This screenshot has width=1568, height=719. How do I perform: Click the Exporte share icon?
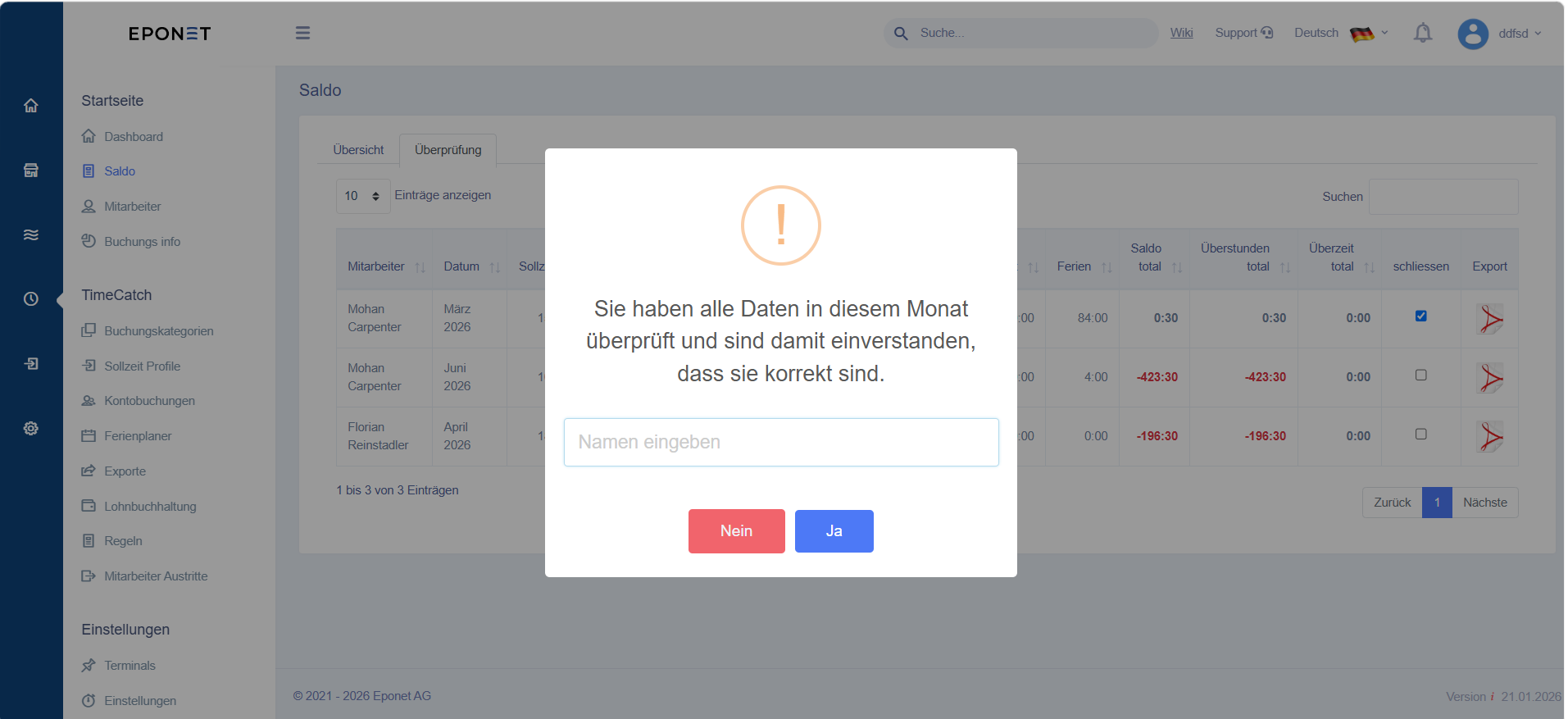coord(89,471)
